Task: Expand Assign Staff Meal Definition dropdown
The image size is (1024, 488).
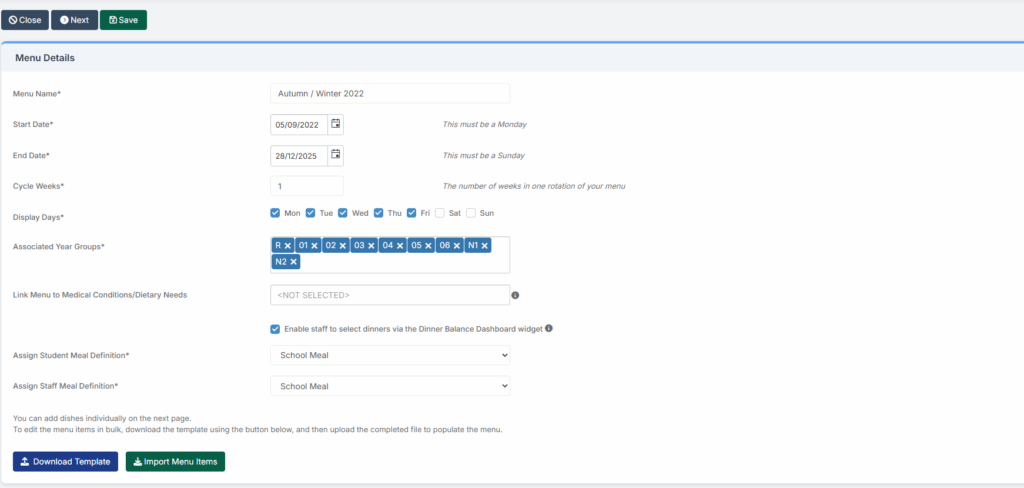Action: click(x=390, y=386)
